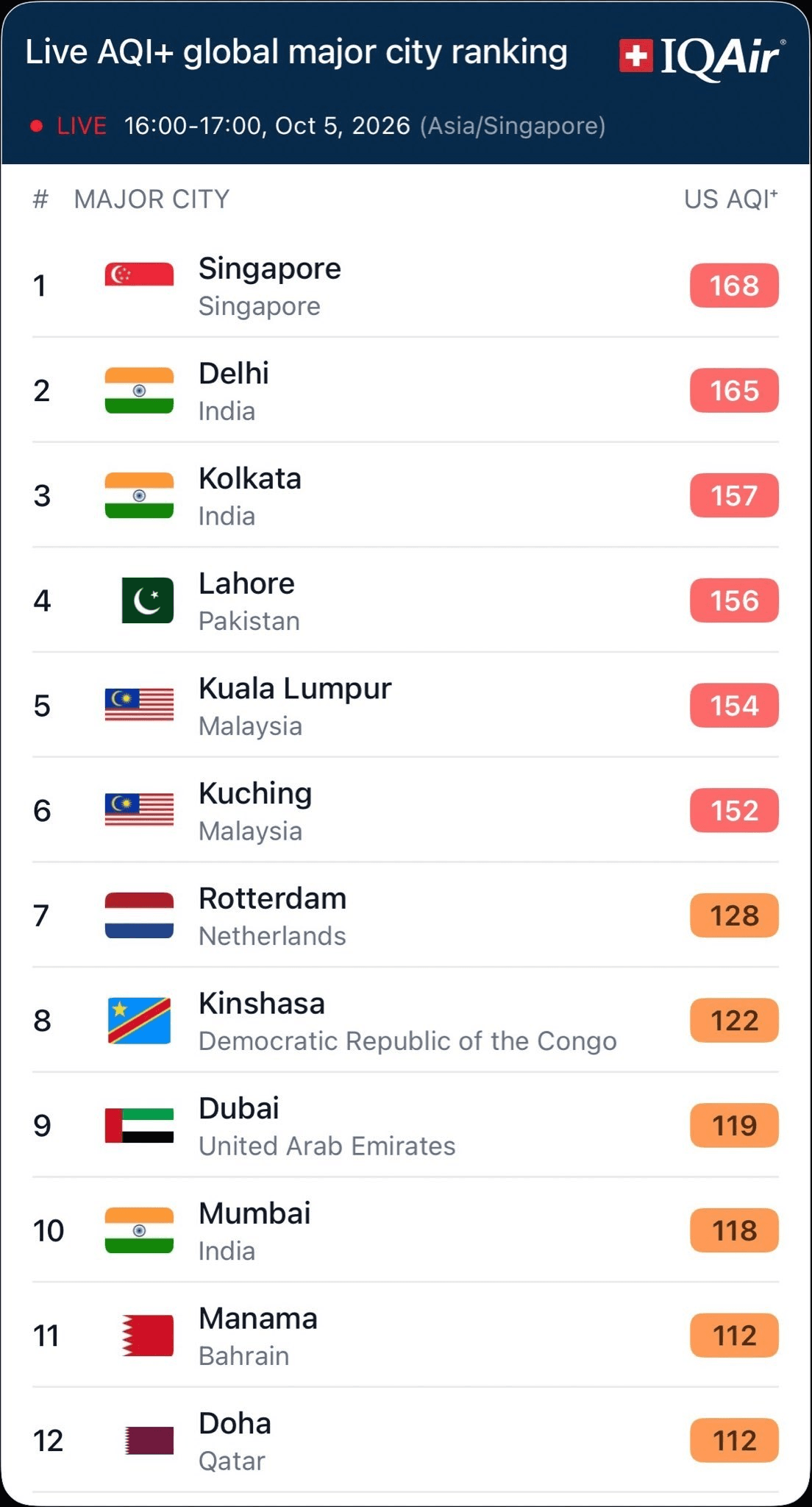Screen dimensions: 812x1507
Task: Click the Qatar flag beside Doha
Action: (149, 1441)
